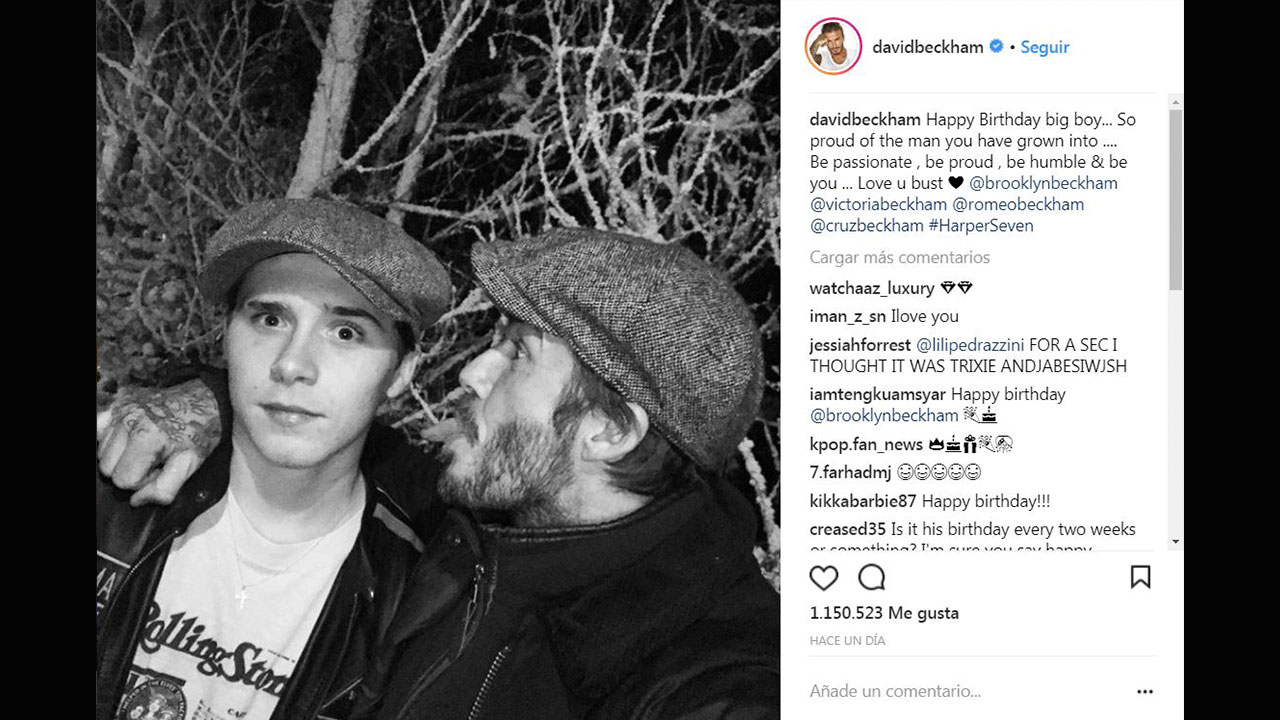The image size is (1280, 720).
Task: Click the black-and-white post photo
Action: click(x=438, y=360)
